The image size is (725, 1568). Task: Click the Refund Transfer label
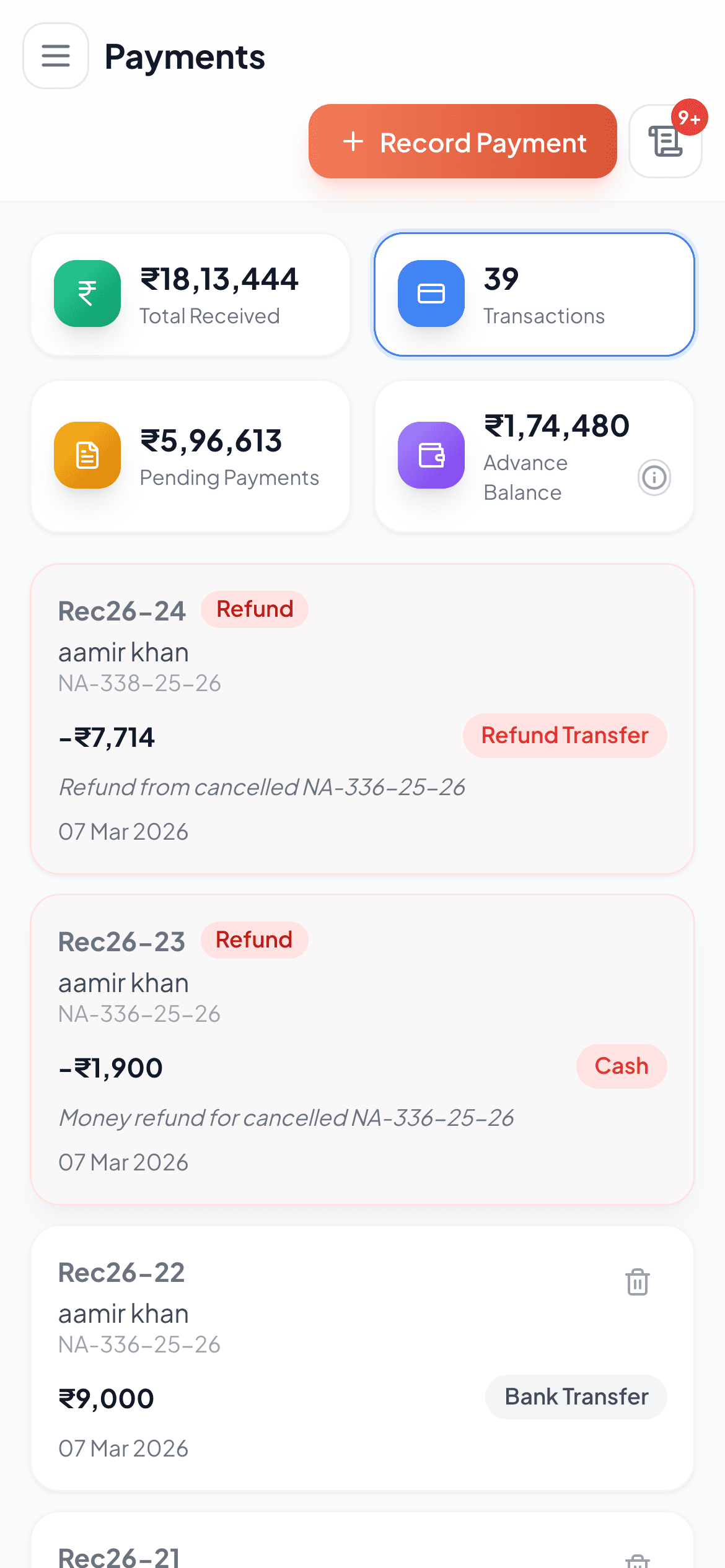(x=565, y=735)
